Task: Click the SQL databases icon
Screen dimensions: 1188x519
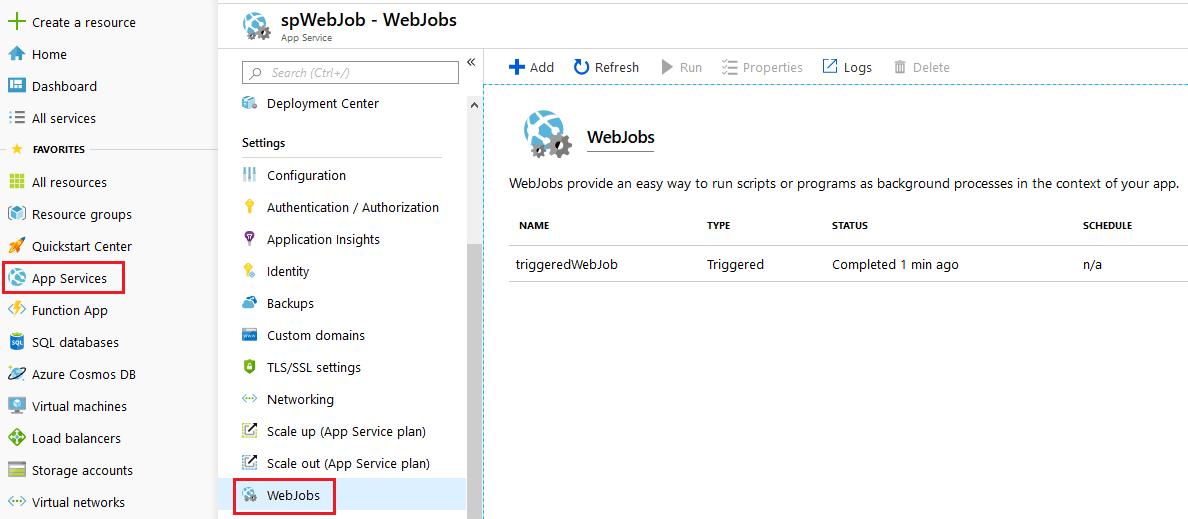Action: click(x=17, y=342)
